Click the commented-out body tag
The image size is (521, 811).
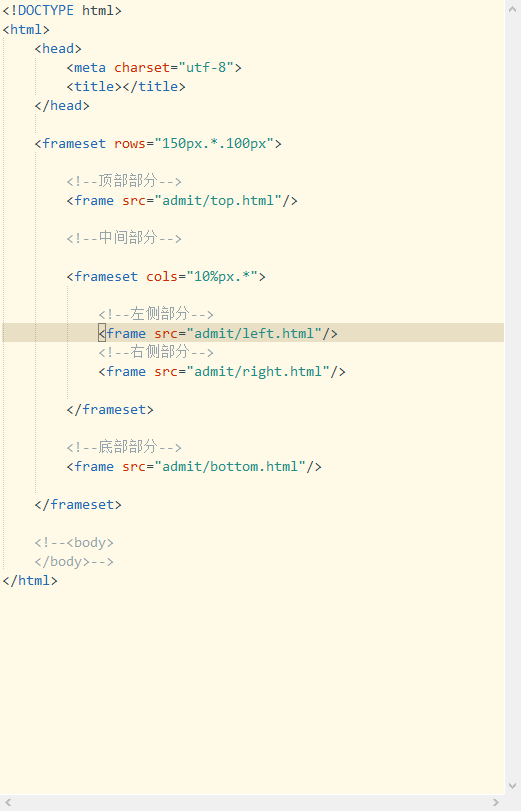74,542
